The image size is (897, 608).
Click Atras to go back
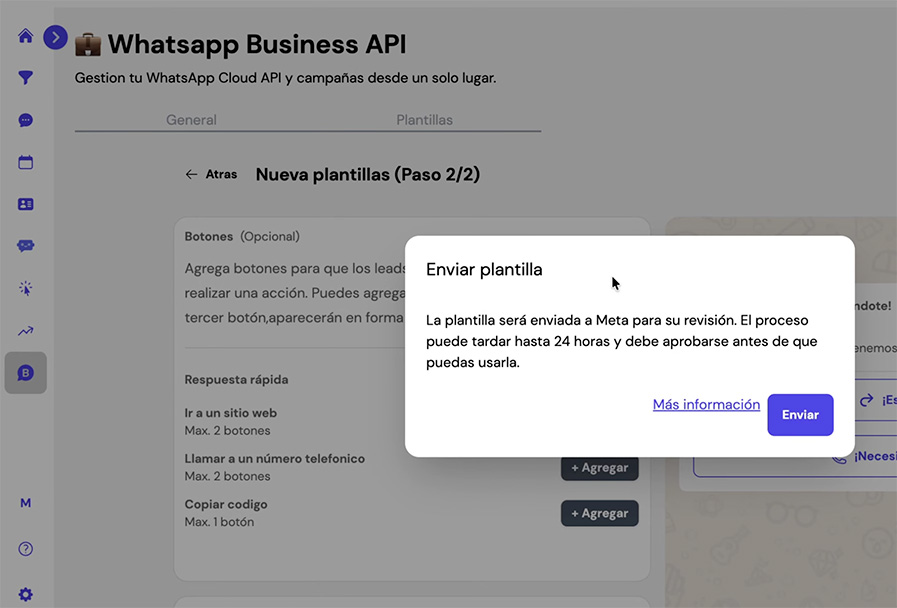(x=211, y=173)
